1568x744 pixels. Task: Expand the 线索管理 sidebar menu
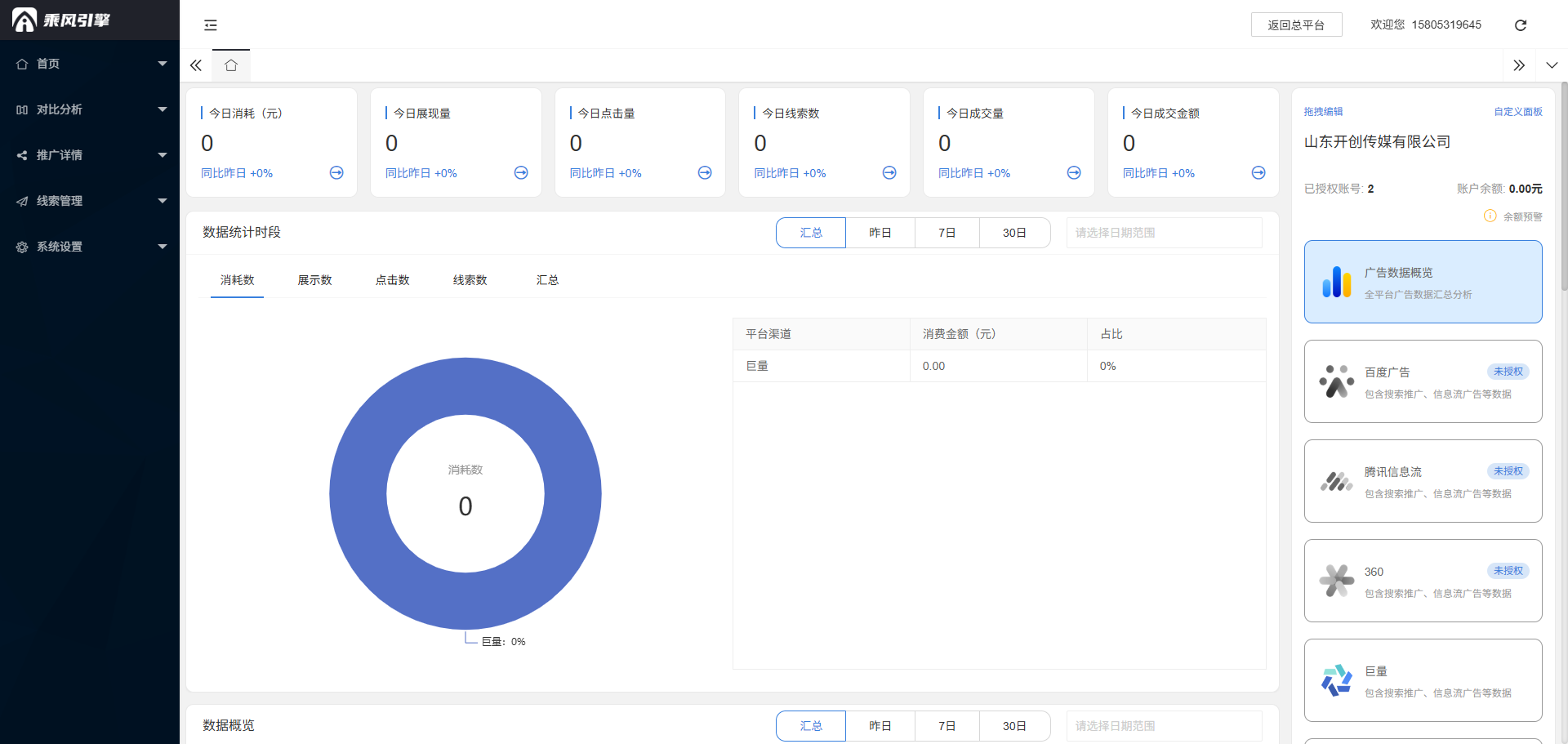click(90, 201)
